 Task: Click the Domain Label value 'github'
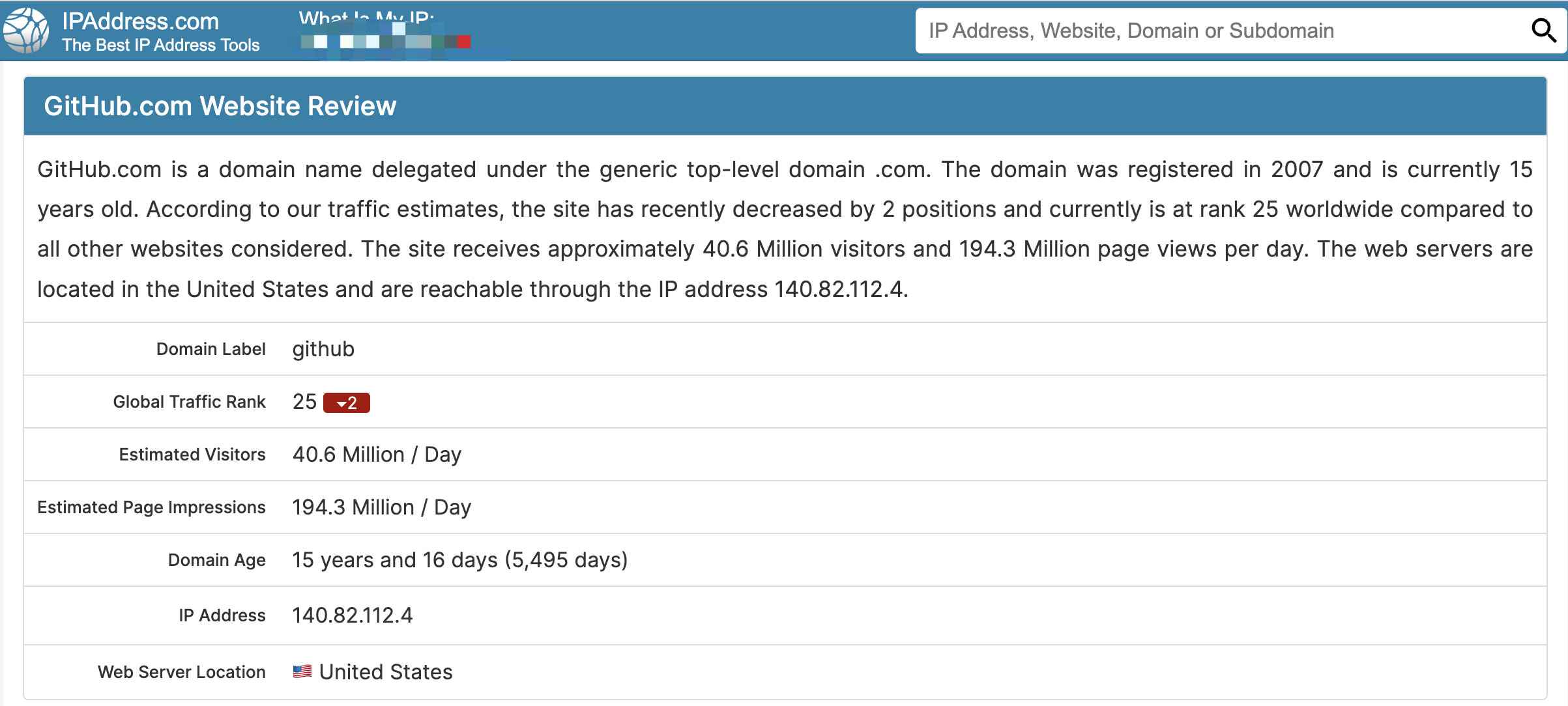(323, 349)
